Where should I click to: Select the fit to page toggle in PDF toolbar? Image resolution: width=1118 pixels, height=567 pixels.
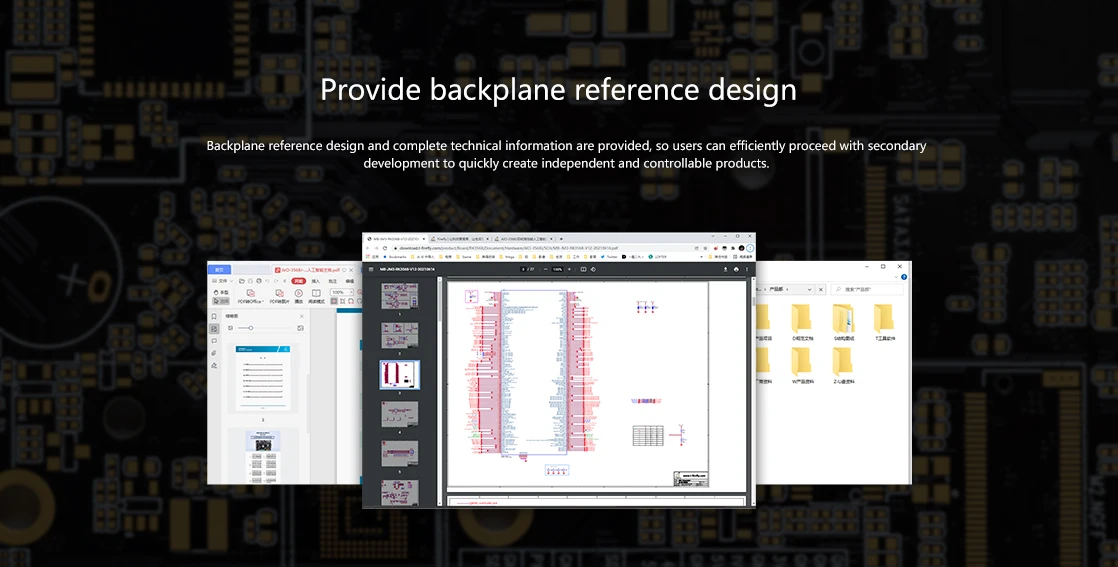583,269
